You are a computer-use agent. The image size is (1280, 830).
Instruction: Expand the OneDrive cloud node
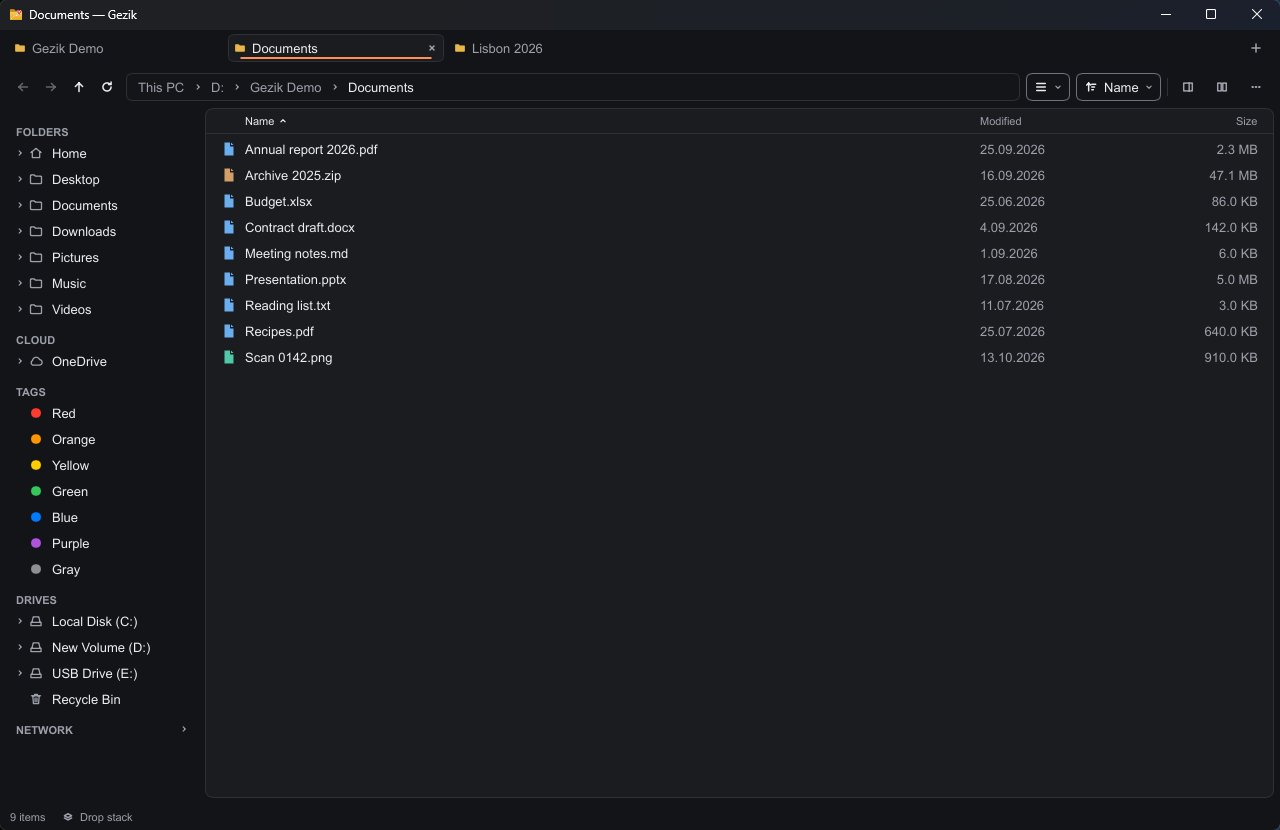click(20, 361)
